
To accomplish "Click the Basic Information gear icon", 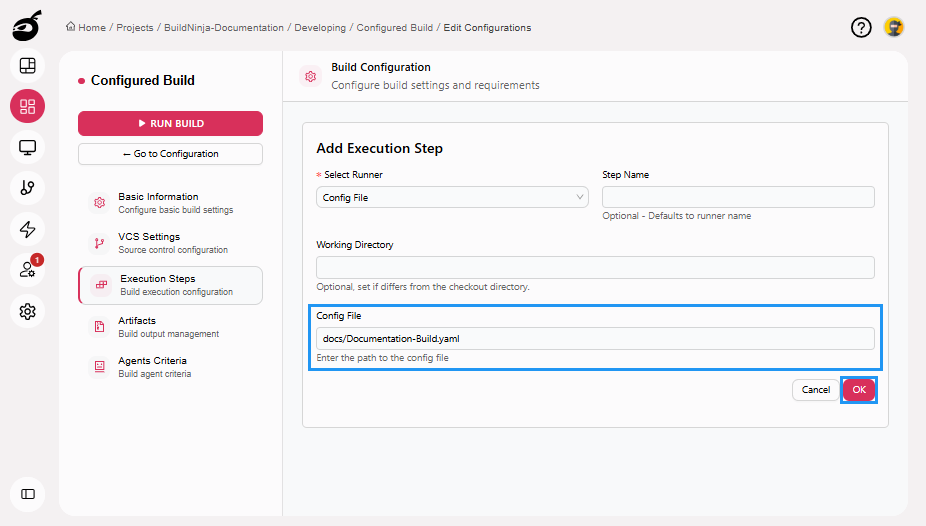I will click(x=99, y=202).
